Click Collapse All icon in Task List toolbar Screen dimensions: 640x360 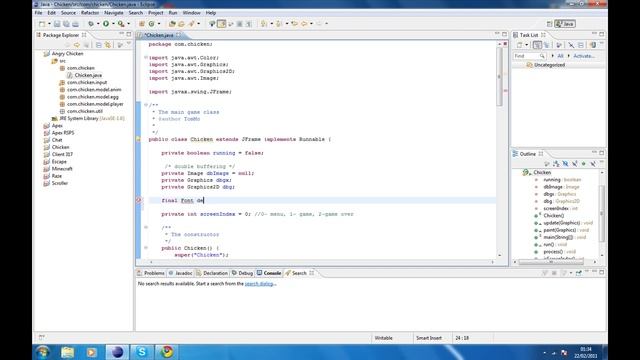point(581,45)
